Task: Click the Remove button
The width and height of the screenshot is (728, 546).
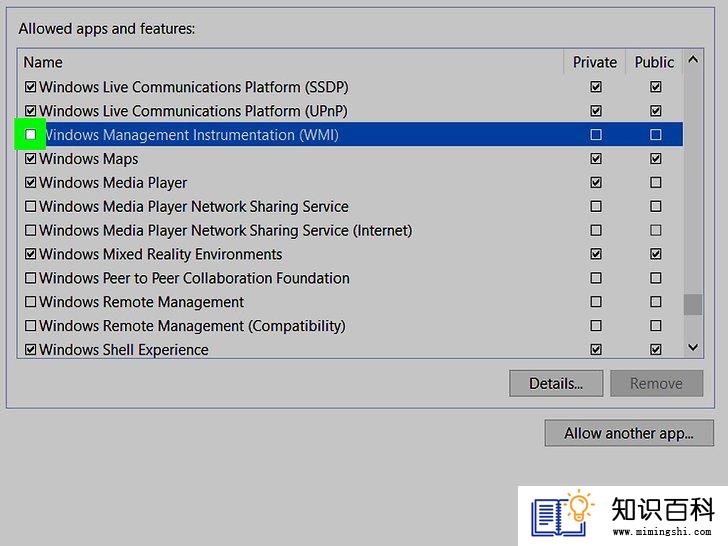Action: point(656,384)
